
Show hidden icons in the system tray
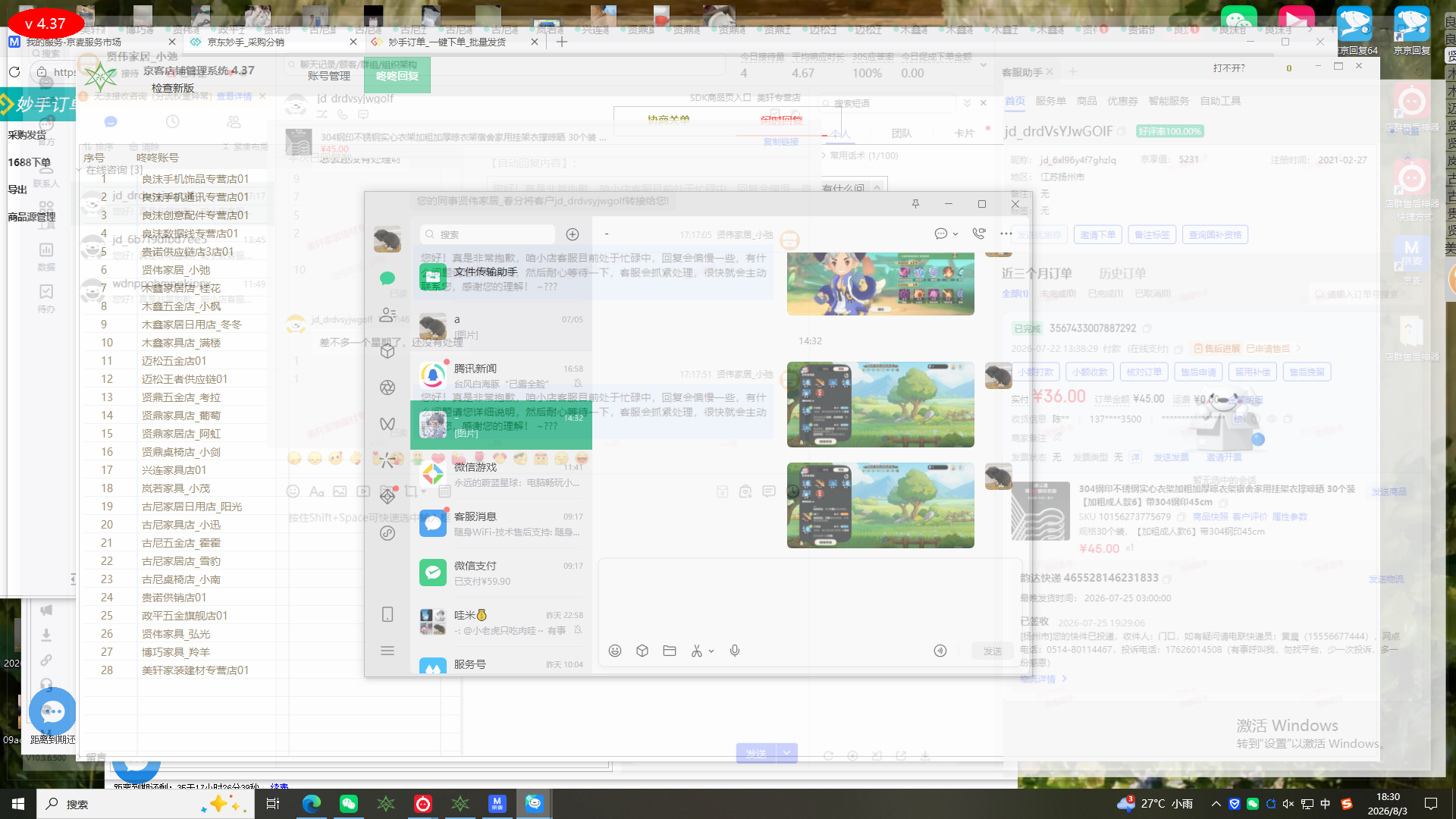tap(1216, 804)
